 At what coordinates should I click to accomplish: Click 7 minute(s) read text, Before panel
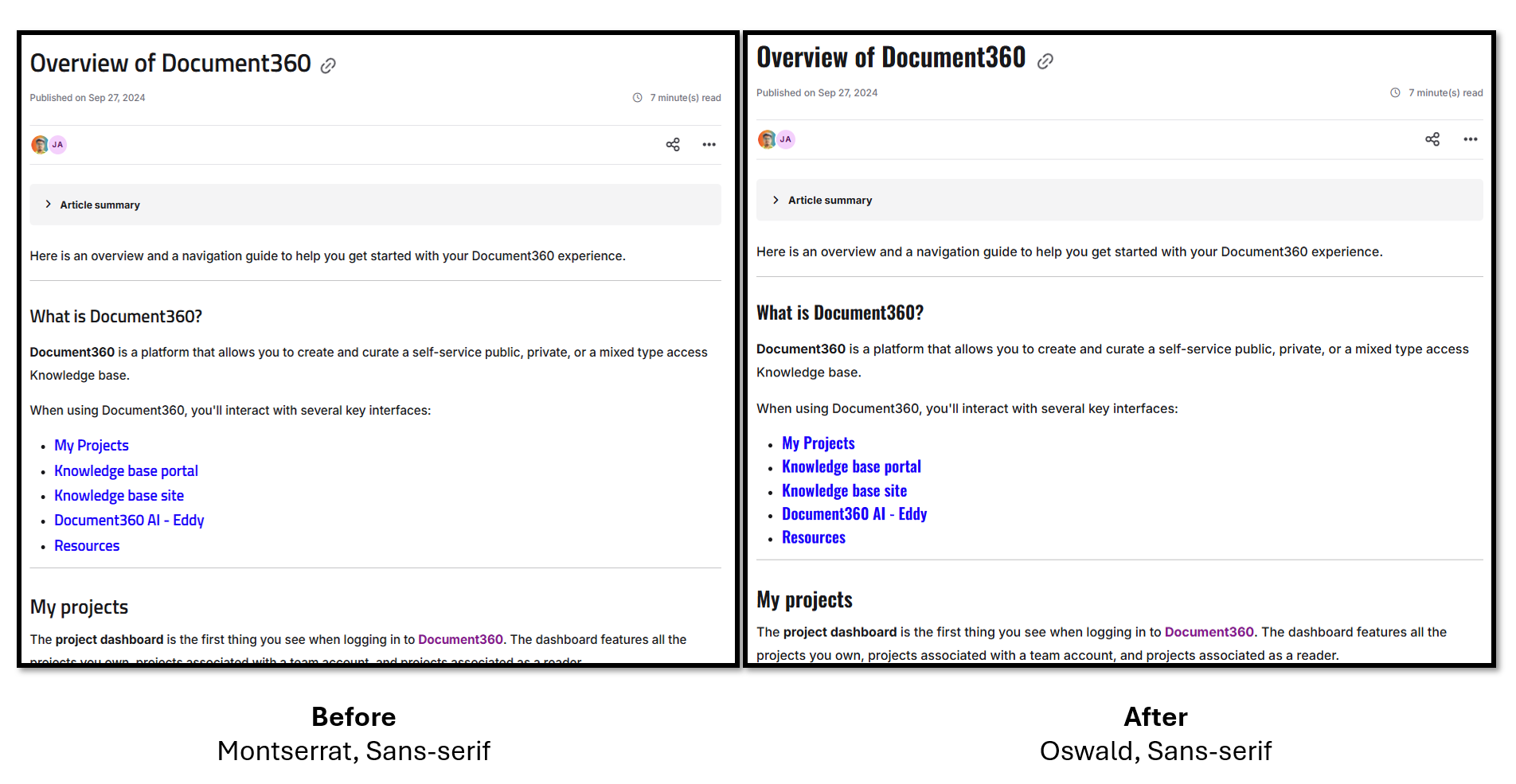[686, 98]
